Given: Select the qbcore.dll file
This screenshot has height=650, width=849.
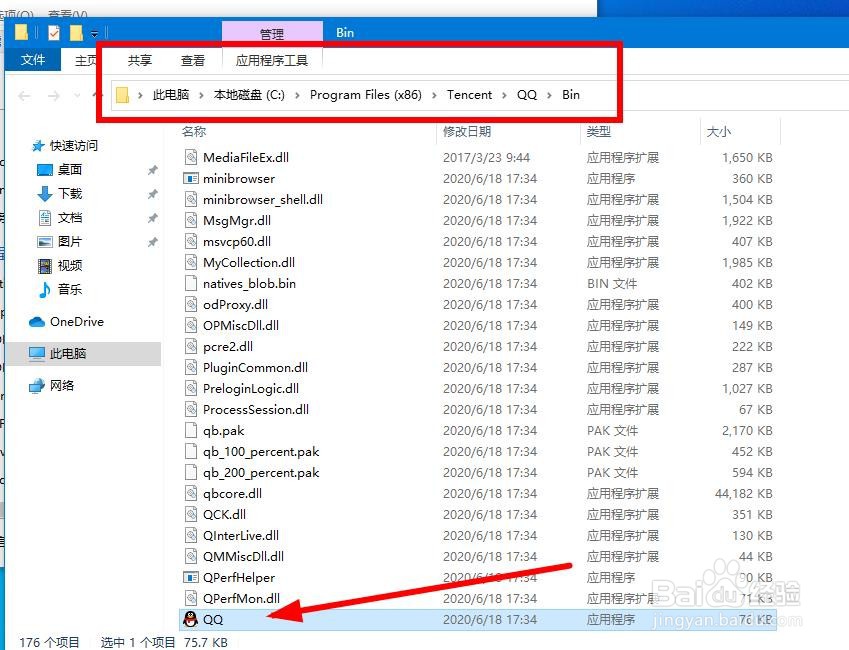Looking at the screenshot, I should pos(232,494).
